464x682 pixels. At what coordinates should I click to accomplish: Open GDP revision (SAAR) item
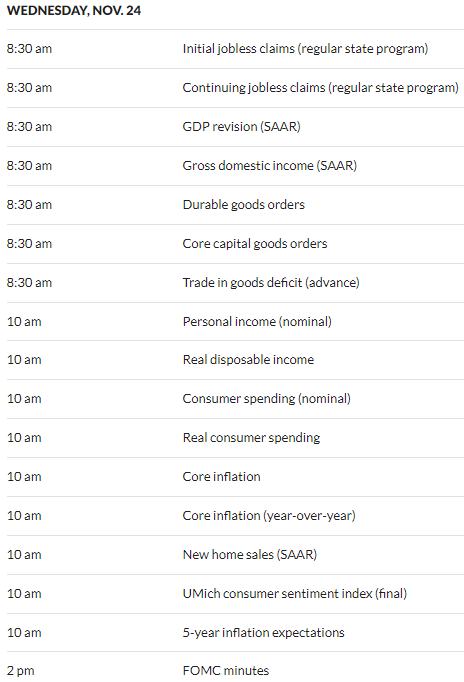coord(241,127)
